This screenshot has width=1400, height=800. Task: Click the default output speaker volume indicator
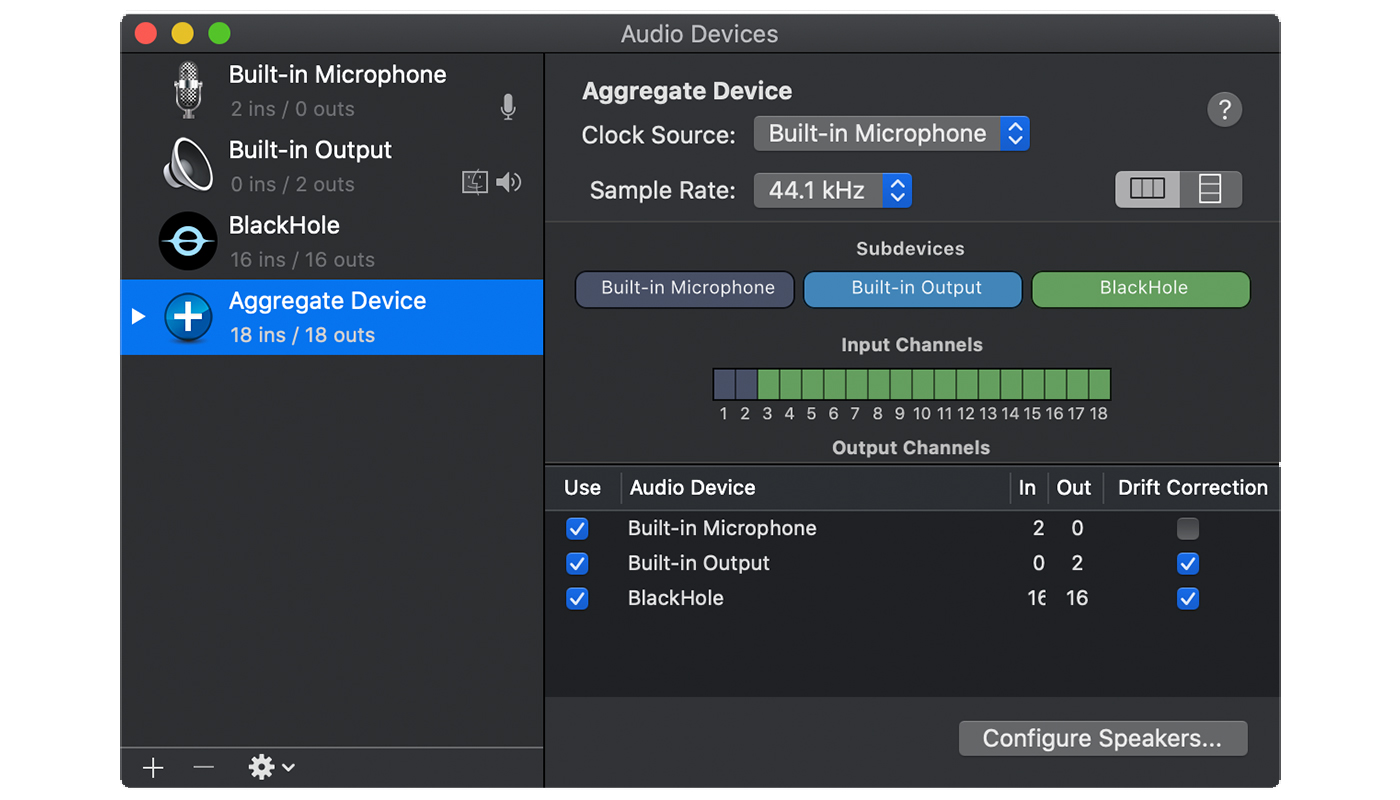(x=509, y=182)
